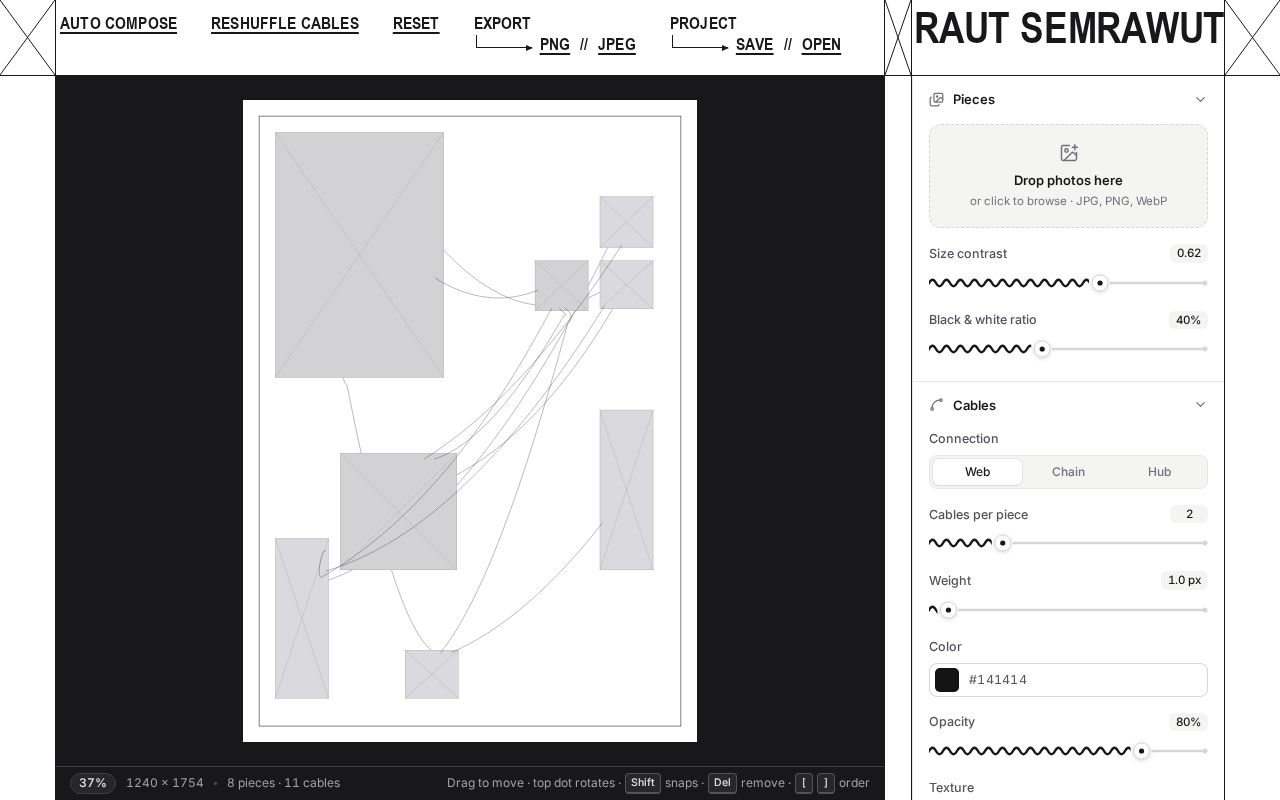
Task: Click the 80% opacity value
Action: tap(1188, 722)
